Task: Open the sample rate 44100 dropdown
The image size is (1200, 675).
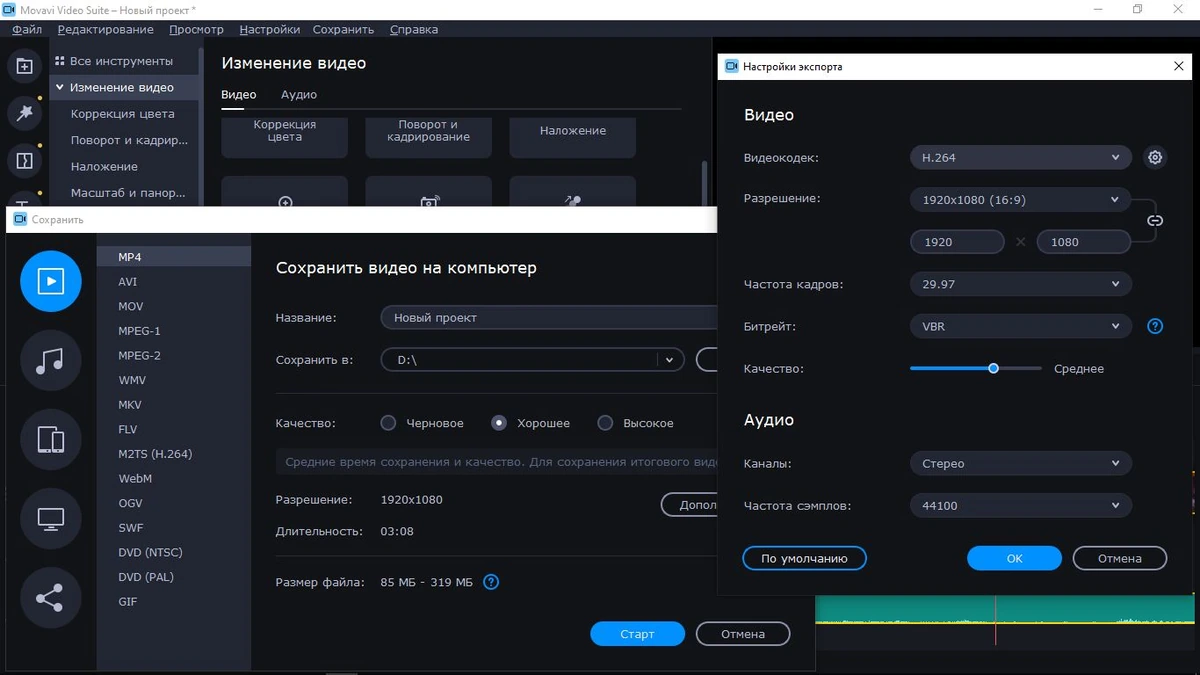Action: click(x=1021, y=505)
